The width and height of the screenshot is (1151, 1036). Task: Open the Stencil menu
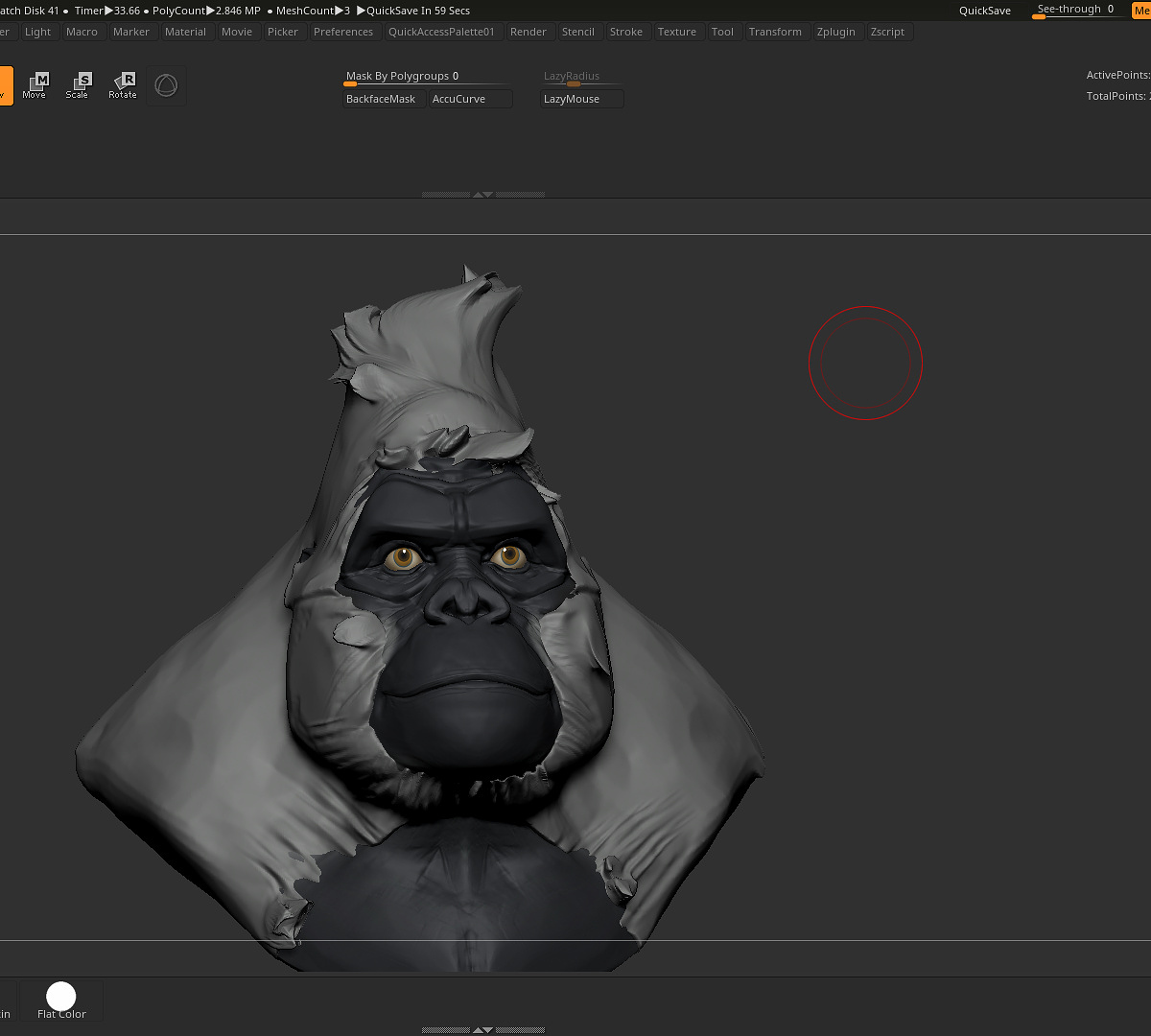click(578, 32)
